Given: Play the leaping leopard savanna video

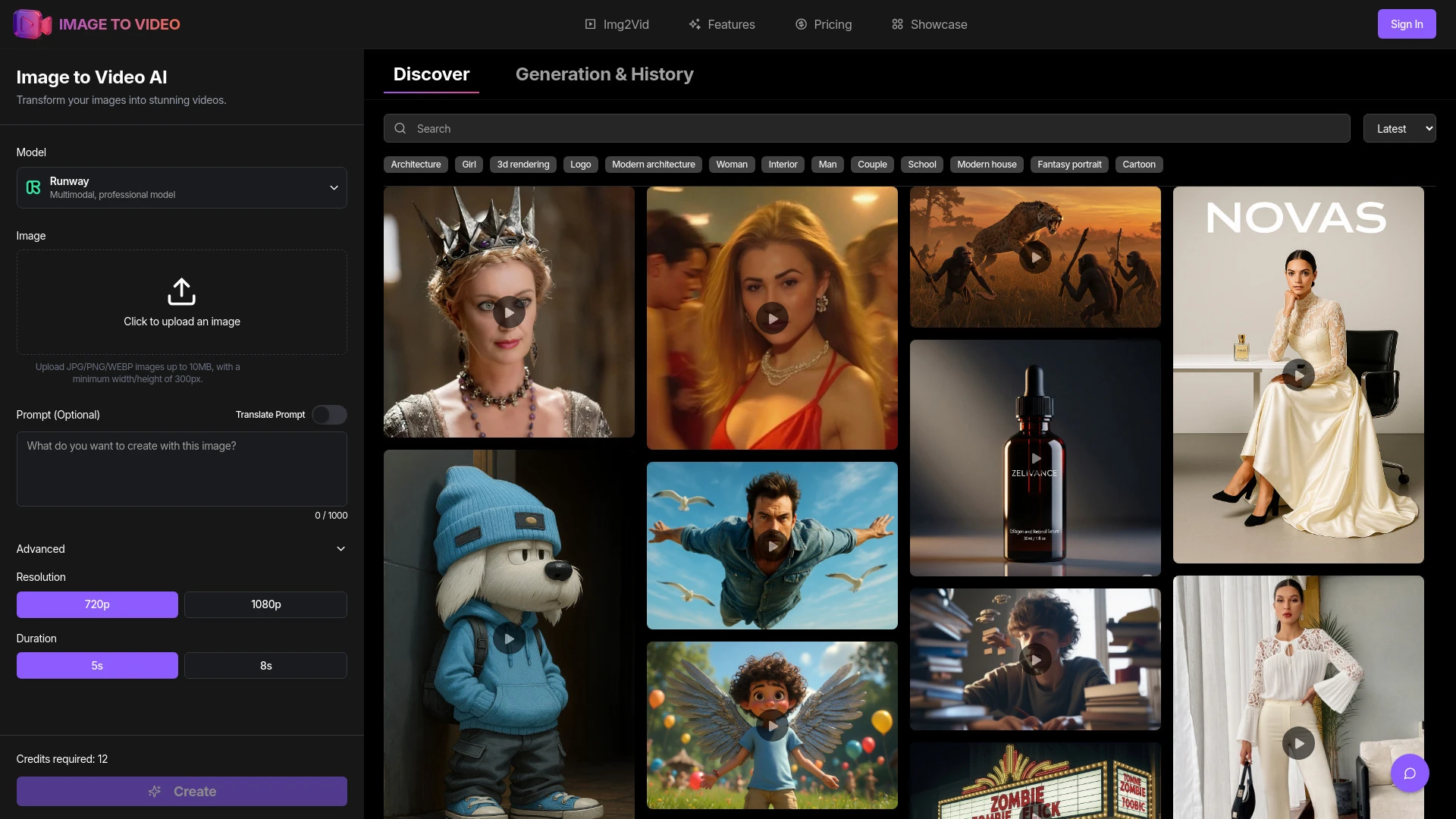Looking at the screenshot, I should point(1035,258).
